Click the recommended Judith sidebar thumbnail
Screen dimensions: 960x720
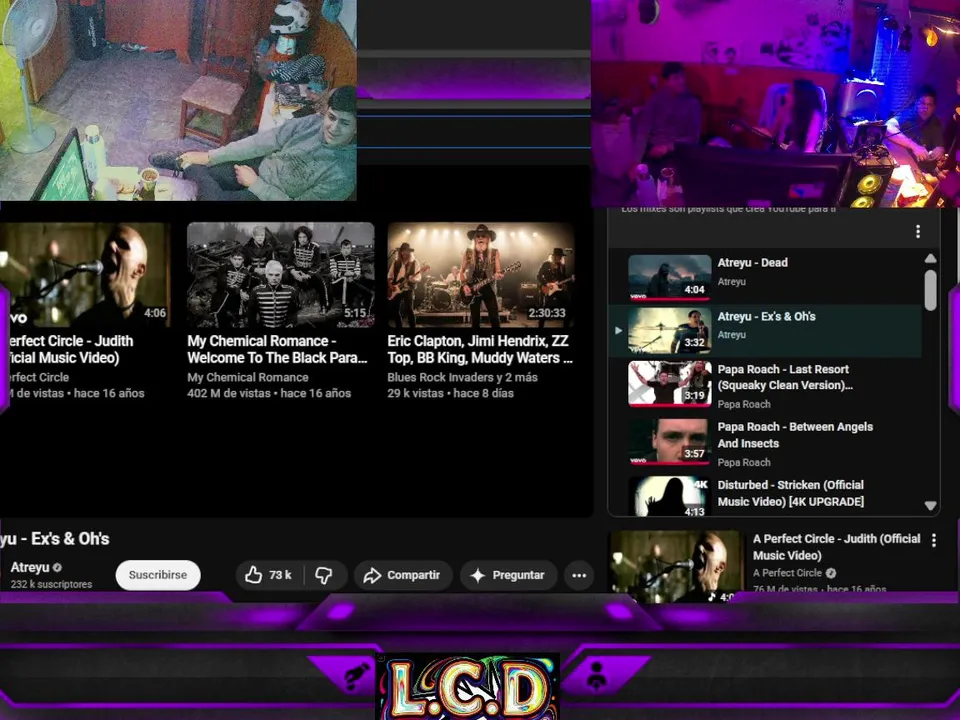675,566
